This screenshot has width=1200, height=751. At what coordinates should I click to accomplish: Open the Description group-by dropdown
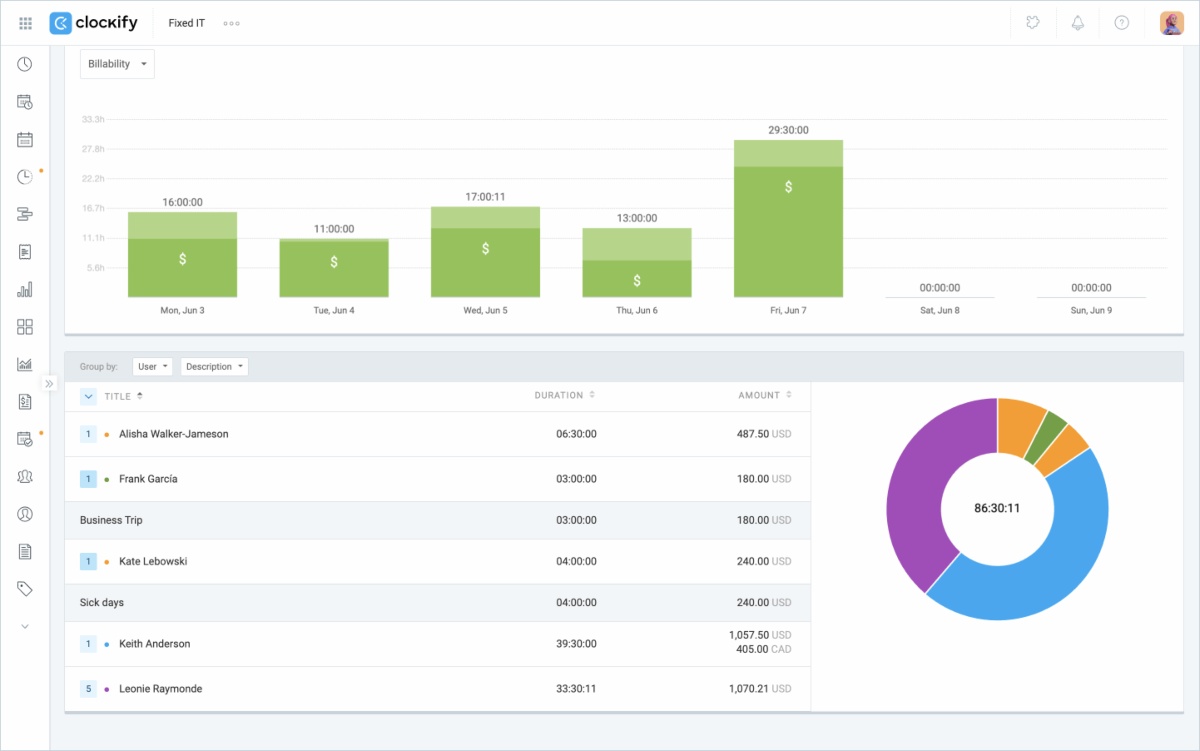point(214,366)
